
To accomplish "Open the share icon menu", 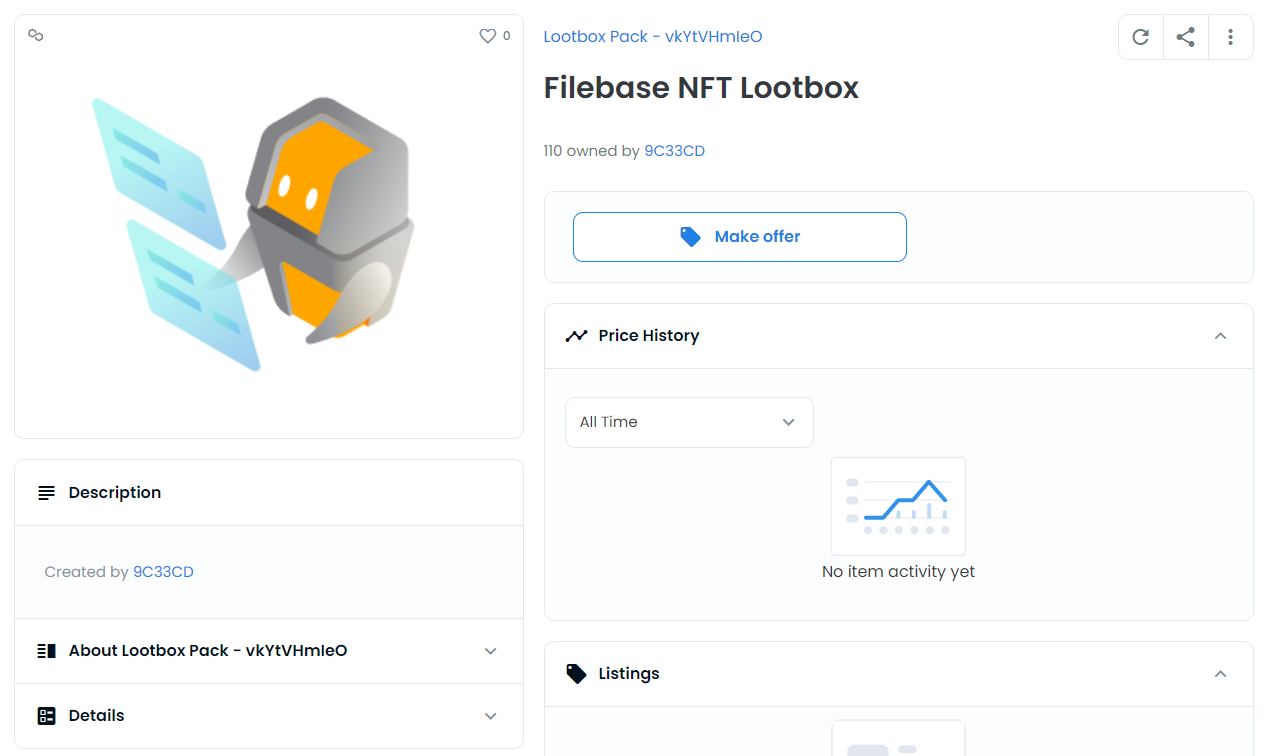I will point(1185,37).
